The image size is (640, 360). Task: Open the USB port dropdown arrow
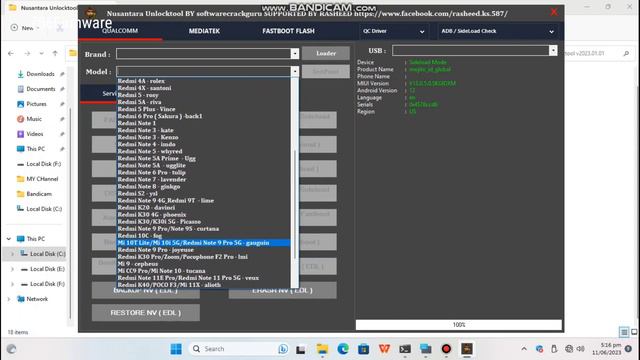click(553, 51)
